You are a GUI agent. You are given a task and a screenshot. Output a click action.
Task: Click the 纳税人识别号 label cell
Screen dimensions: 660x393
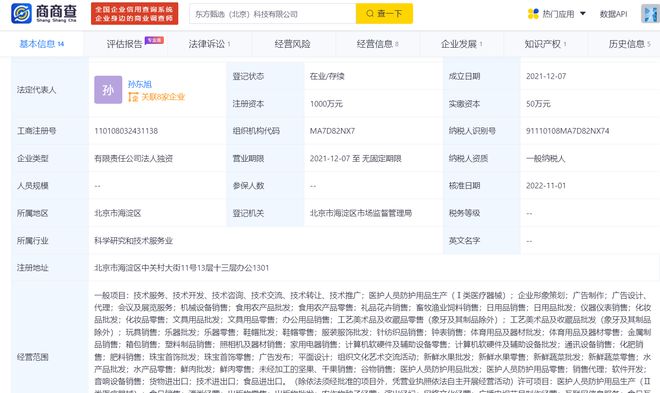(x=482, y=131)
